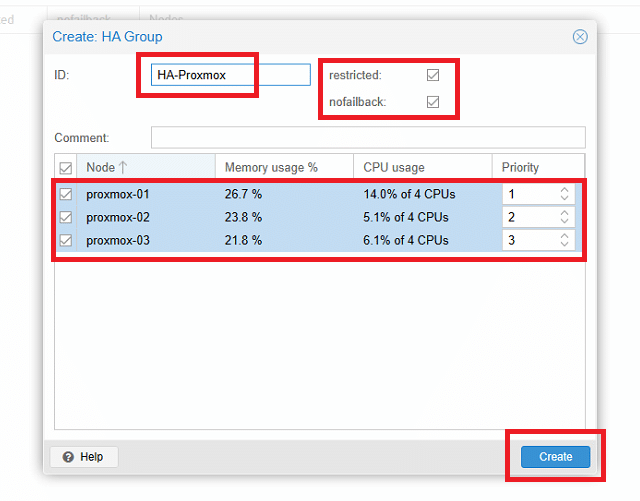This screenshot has width=640, height=501.
Task: Sort by CPU usage column header
Action: (422, 167)
